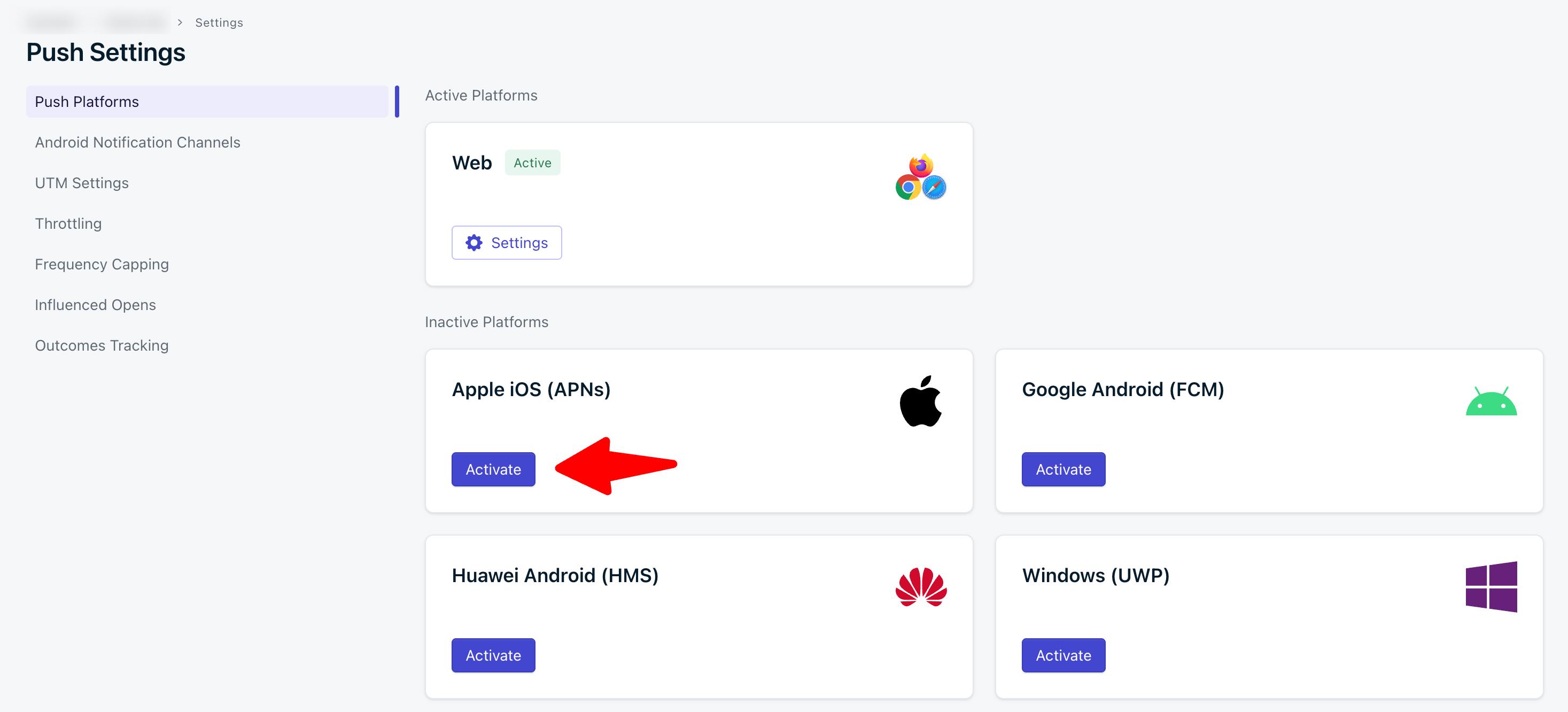The width and height of the screenshot is (1568, 712).
Task: Activate Windows (UWP) platform
Action: pos(1063,655)
